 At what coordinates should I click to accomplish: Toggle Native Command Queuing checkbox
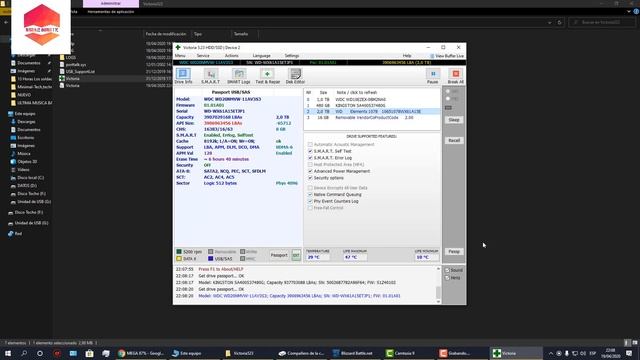point(310,195)
